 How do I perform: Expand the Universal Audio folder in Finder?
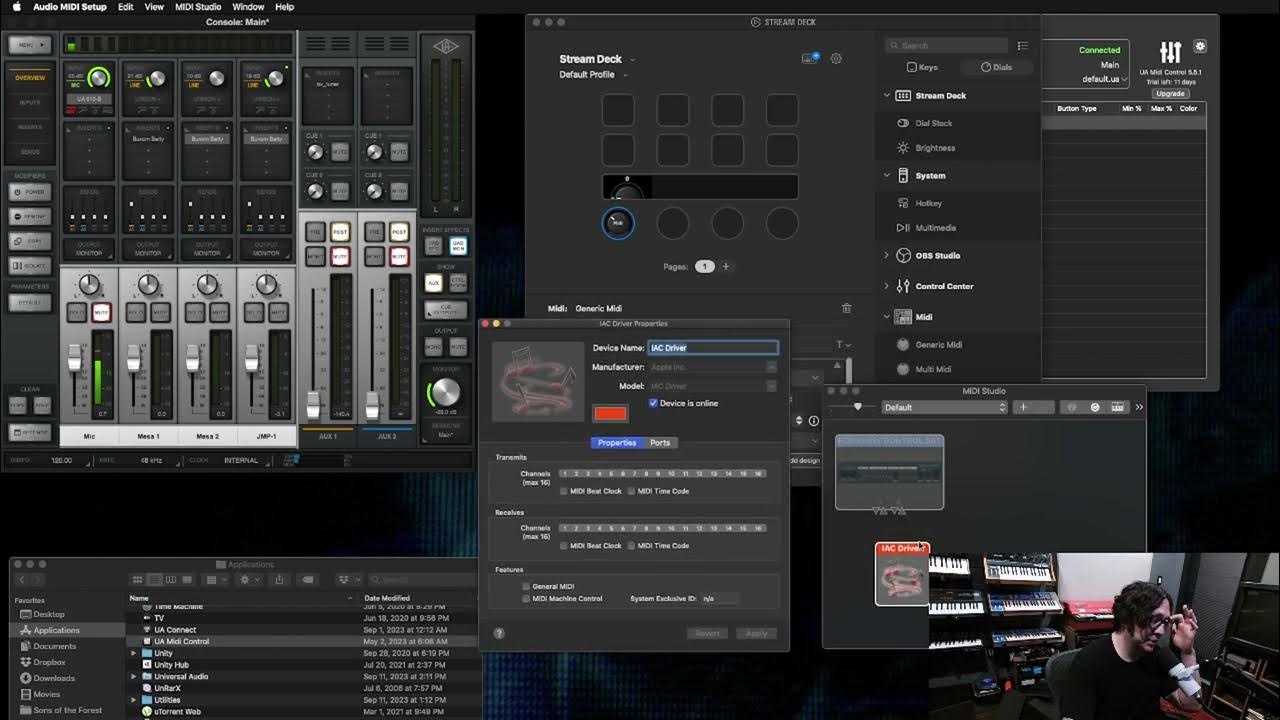[x=134, y=677]
